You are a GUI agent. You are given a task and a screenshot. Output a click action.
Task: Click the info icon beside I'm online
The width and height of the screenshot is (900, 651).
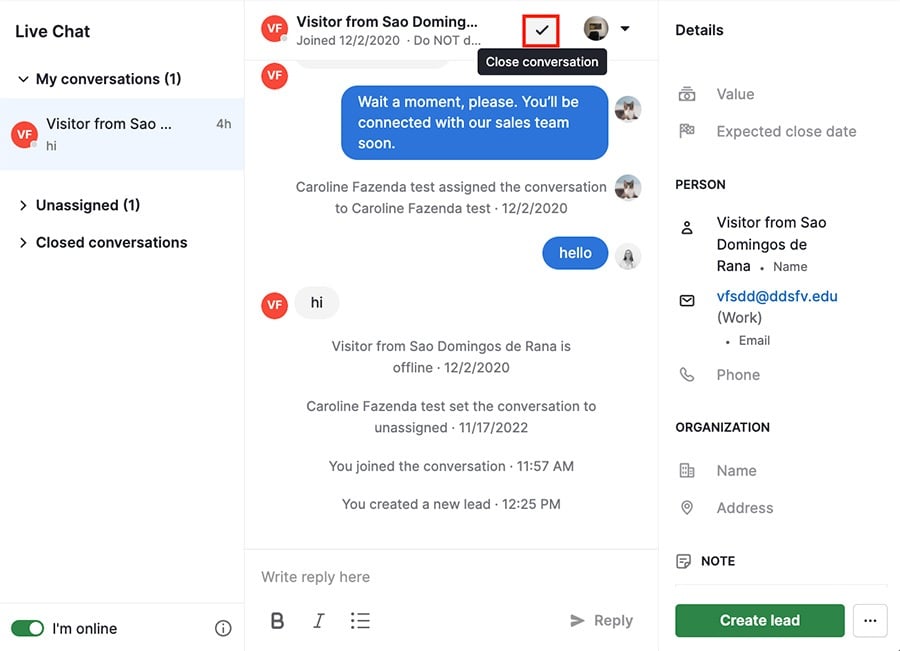click(222, 628)
